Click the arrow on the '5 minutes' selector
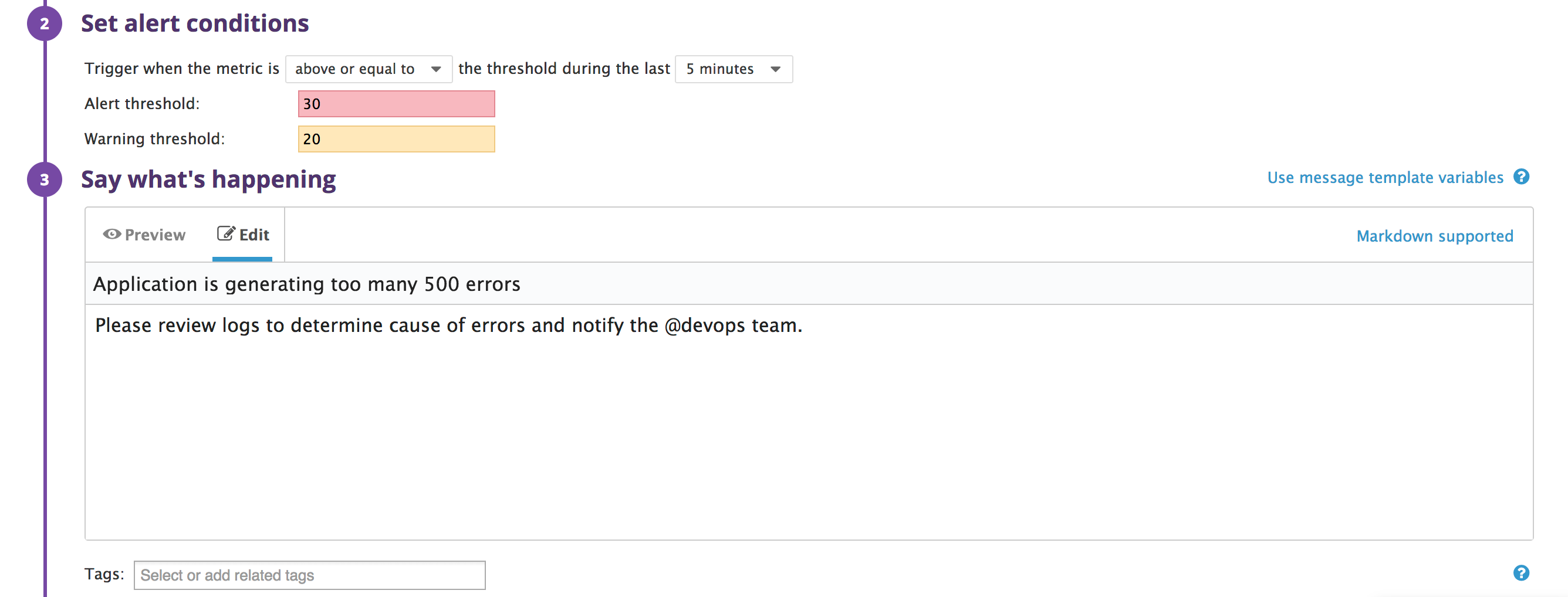This screenshot has height=597, width=1568. 775,69
